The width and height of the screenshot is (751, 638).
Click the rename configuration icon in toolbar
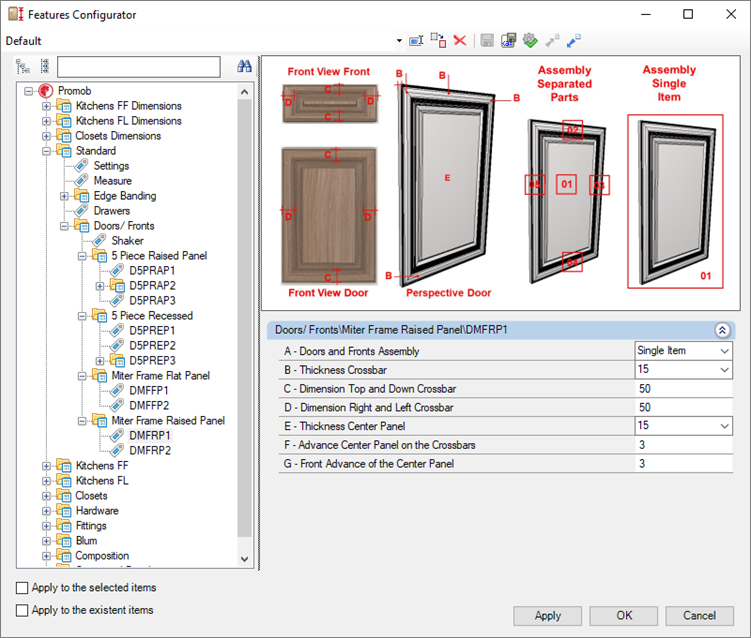point(416,41)
